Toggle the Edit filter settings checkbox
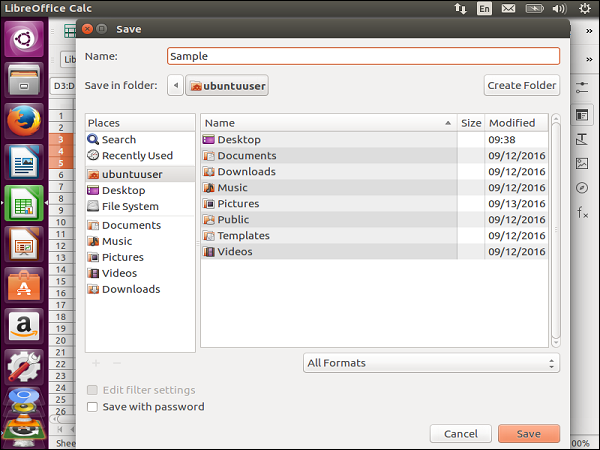The height and width of the screenshot is (450, 600). pyautogui.click(x=93, y=390)
